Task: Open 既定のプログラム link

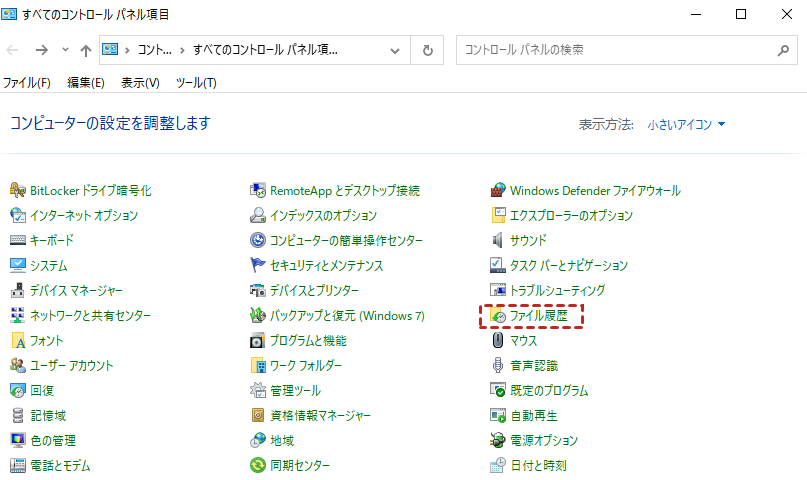Action: (x=549, y=390)
